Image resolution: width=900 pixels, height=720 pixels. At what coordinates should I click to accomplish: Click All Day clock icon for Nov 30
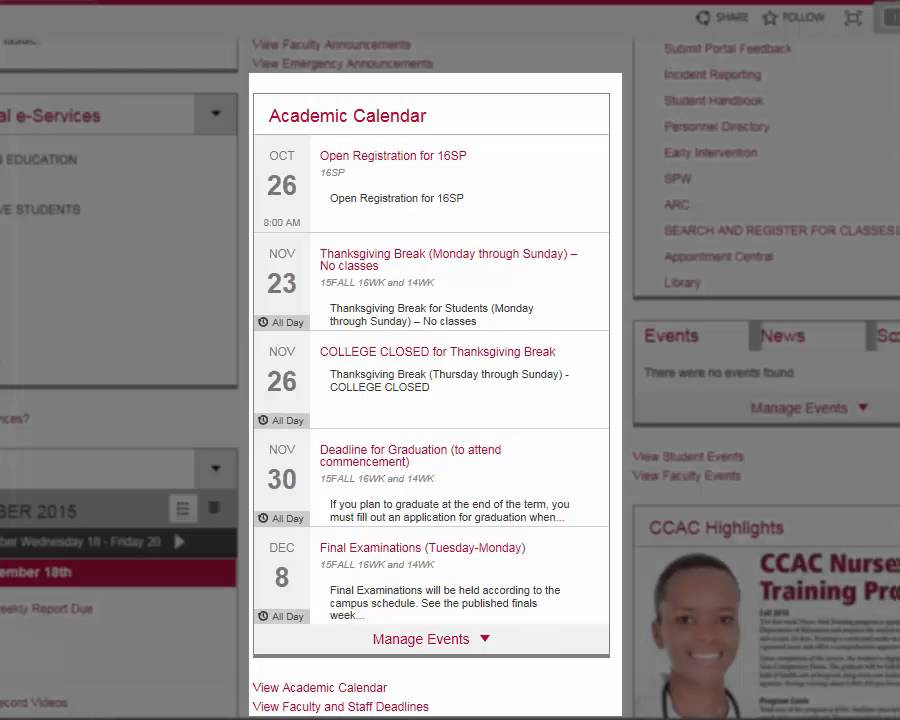tap(263, 518)
